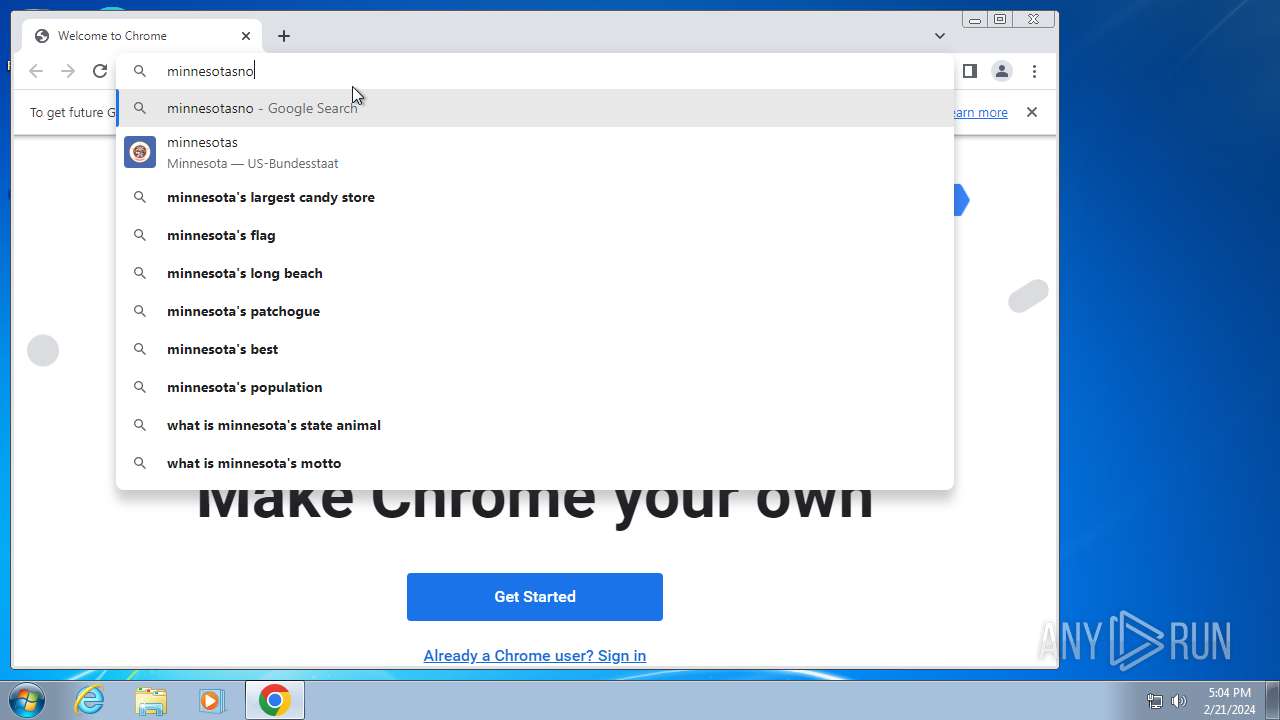Follow the Learn more link in info bar
Image resolution: width=1280 pixels, height=720 pixels.
979,112
